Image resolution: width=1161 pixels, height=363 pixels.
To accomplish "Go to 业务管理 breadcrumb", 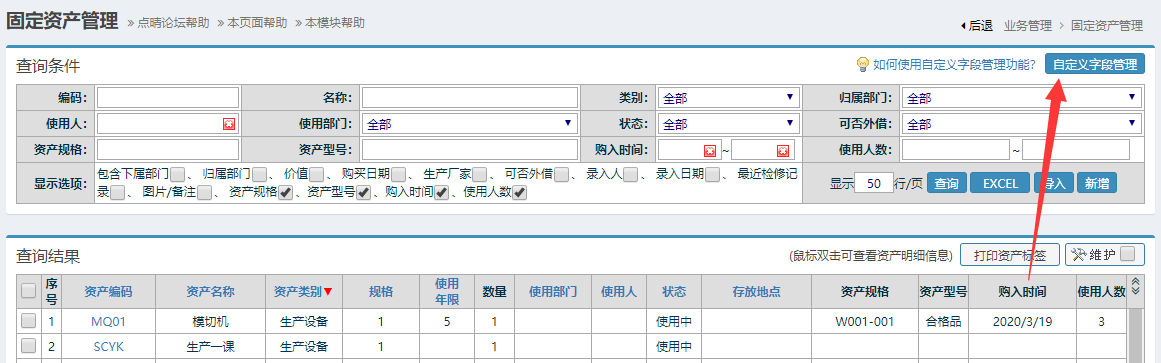I will pyautogui.click(x=1028, y=26).
